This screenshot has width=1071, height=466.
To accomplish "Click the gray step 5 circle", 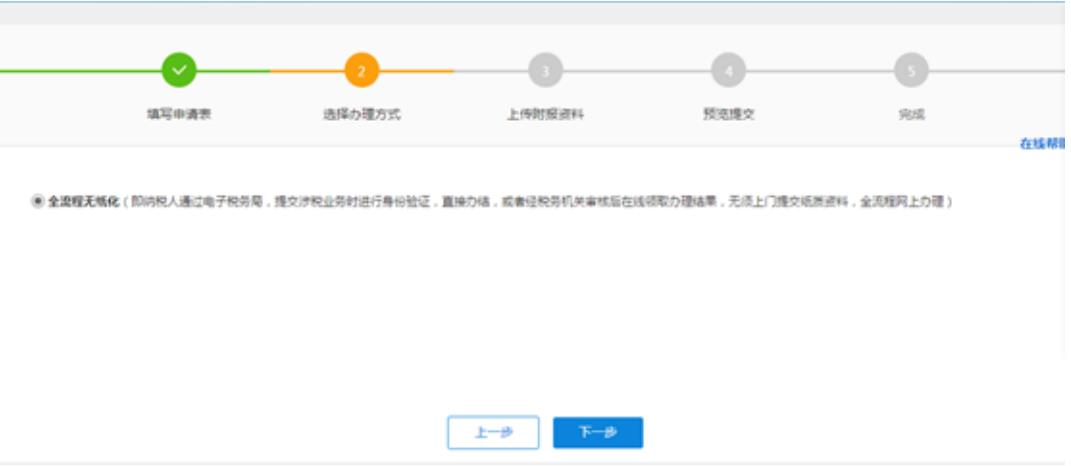I will pyautogui.click(x=911, y=71).
